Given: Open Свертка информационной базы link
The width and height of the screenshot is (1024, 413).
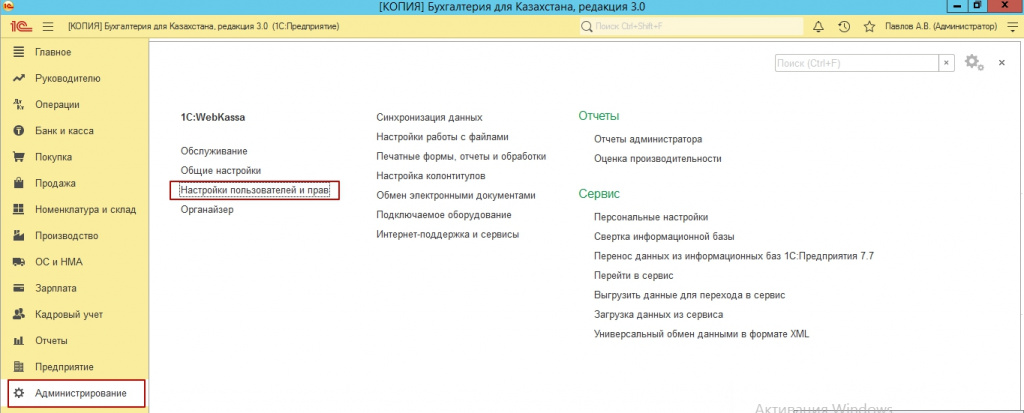Looking at the screenshot, I should click(x=665, y=237).
